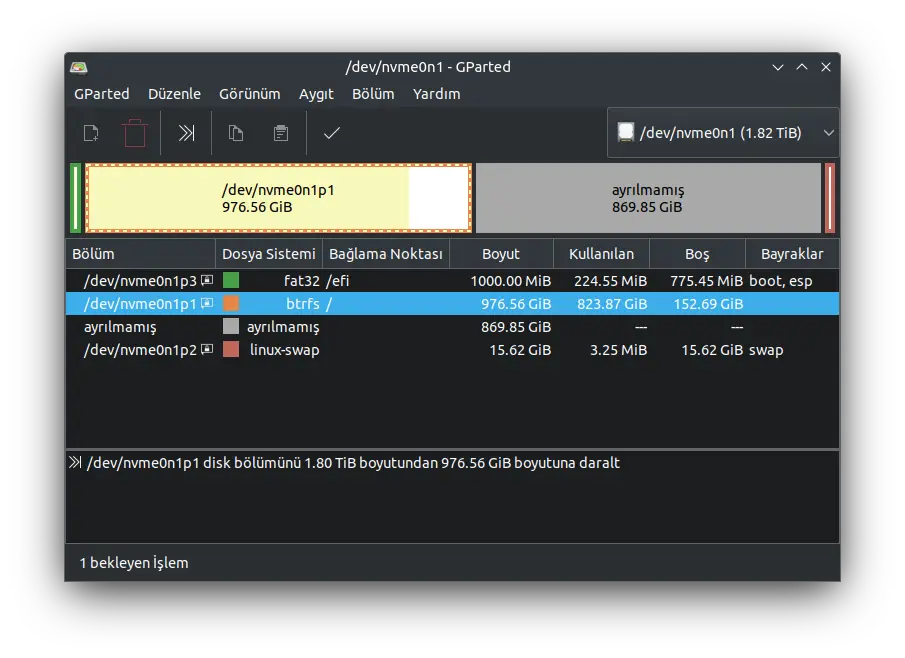Sort by Kullanılan column header
This screenshot has height=658, width=905.
tap(601, 254)
